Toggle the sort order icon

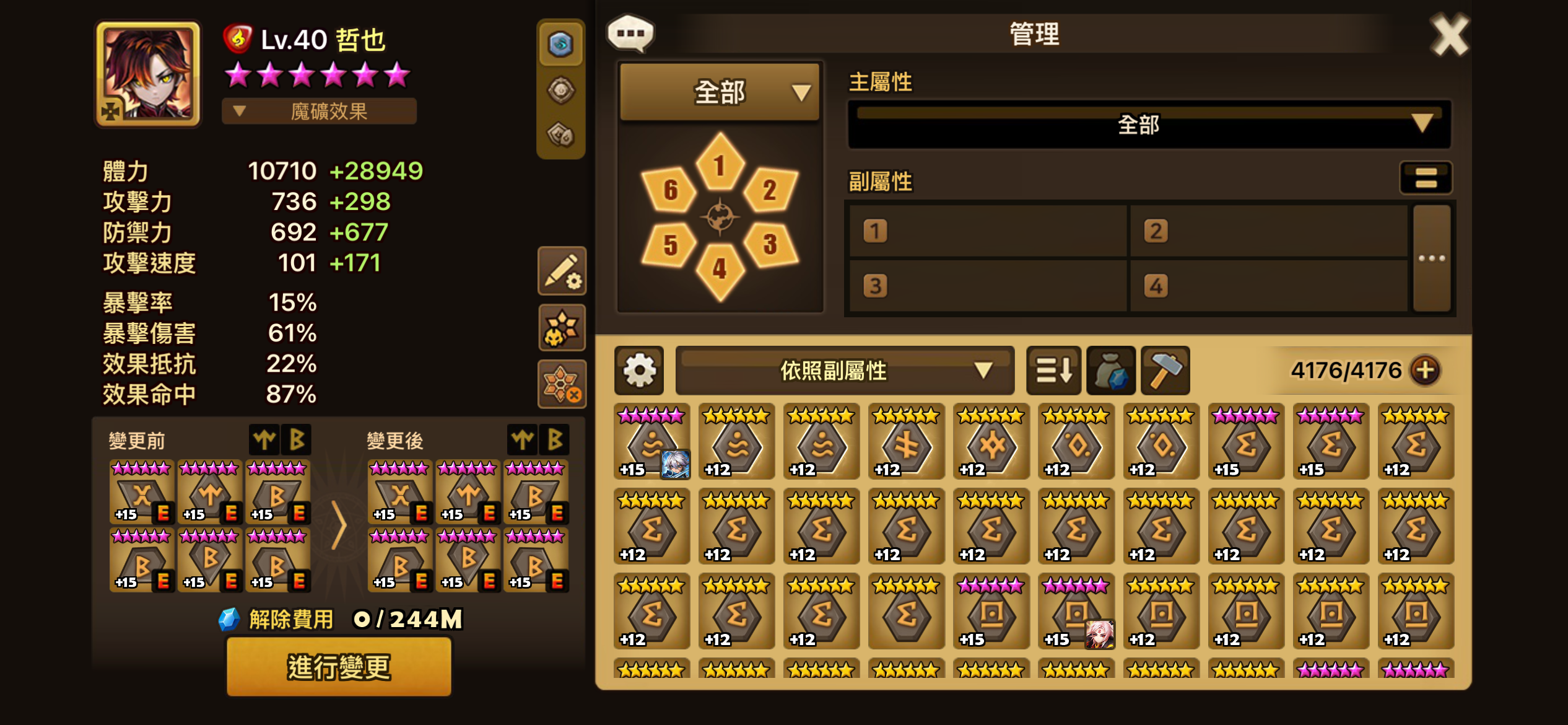point(1053,371)
